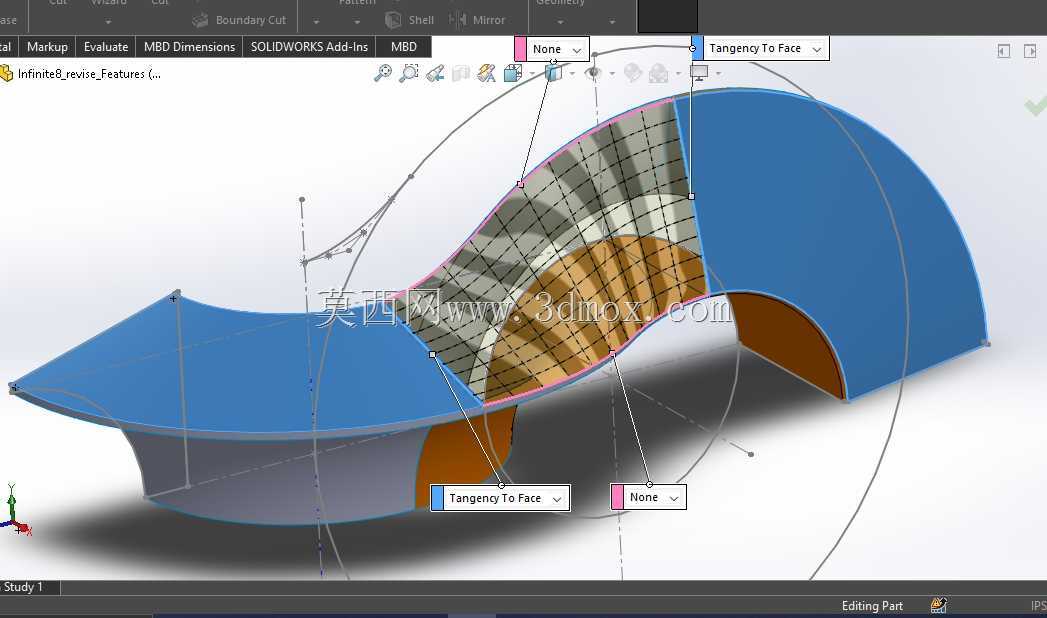Screen dimensions: 1047x618
Task: Click the Apply Scene icon
Action: (x=659, y=73)
